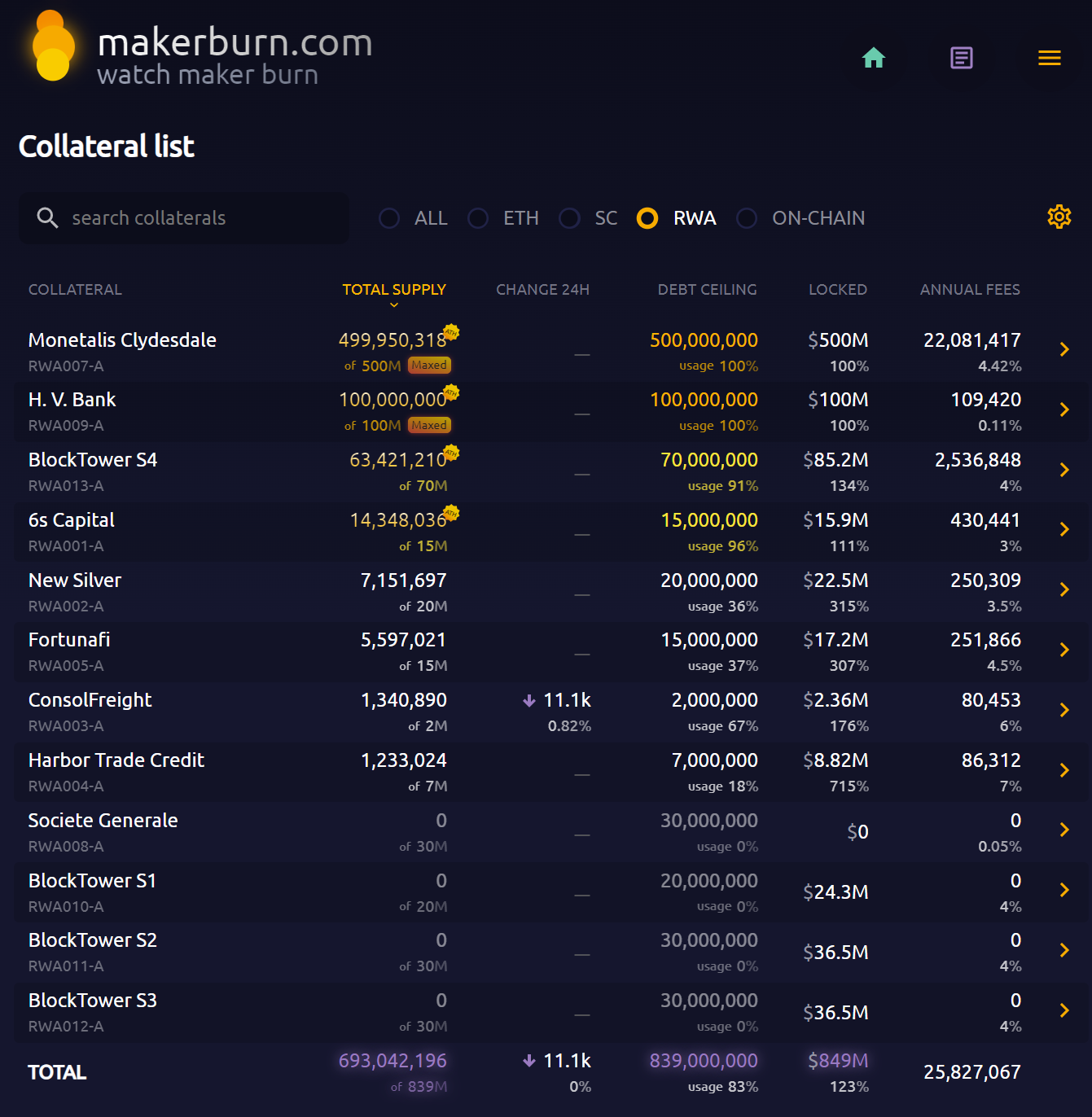The height and width of the screenshot is (1117, 1092).
Task: Expand 6s Capital row chevron
Action: (x=1064, y=529)
